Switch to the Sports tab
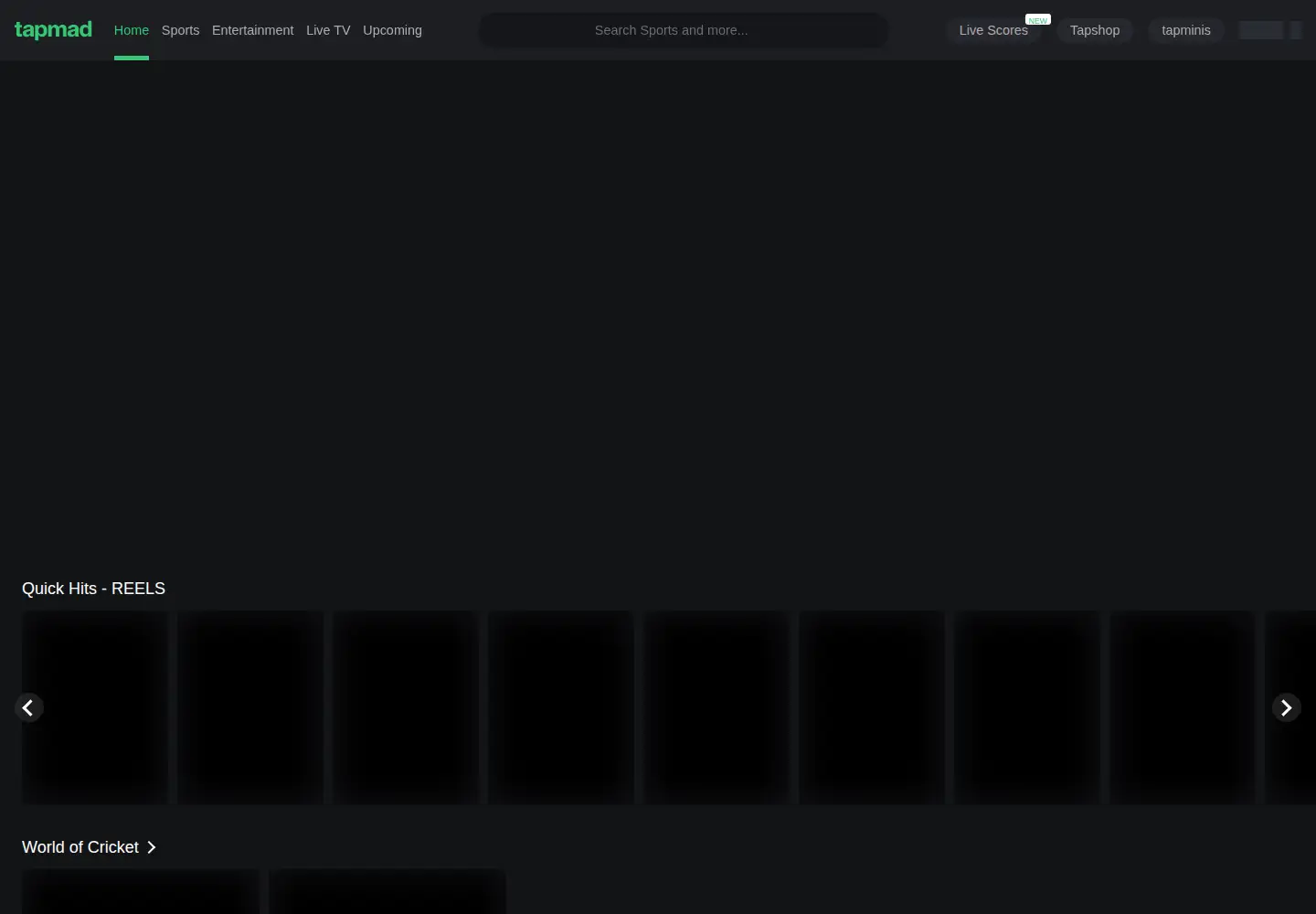The image size is (1316, 914). (x=180, y=30)
